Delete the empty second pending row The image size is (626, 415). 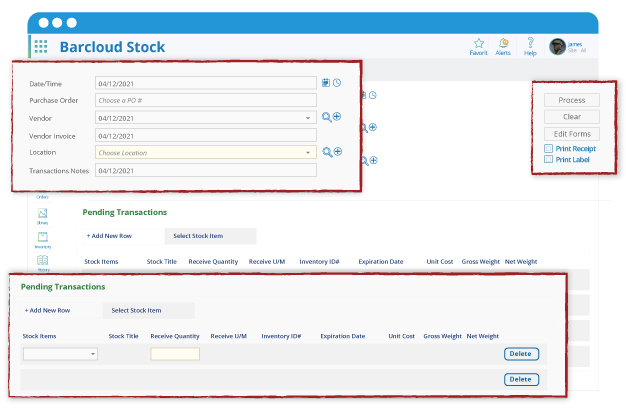(x=521, y=379)
